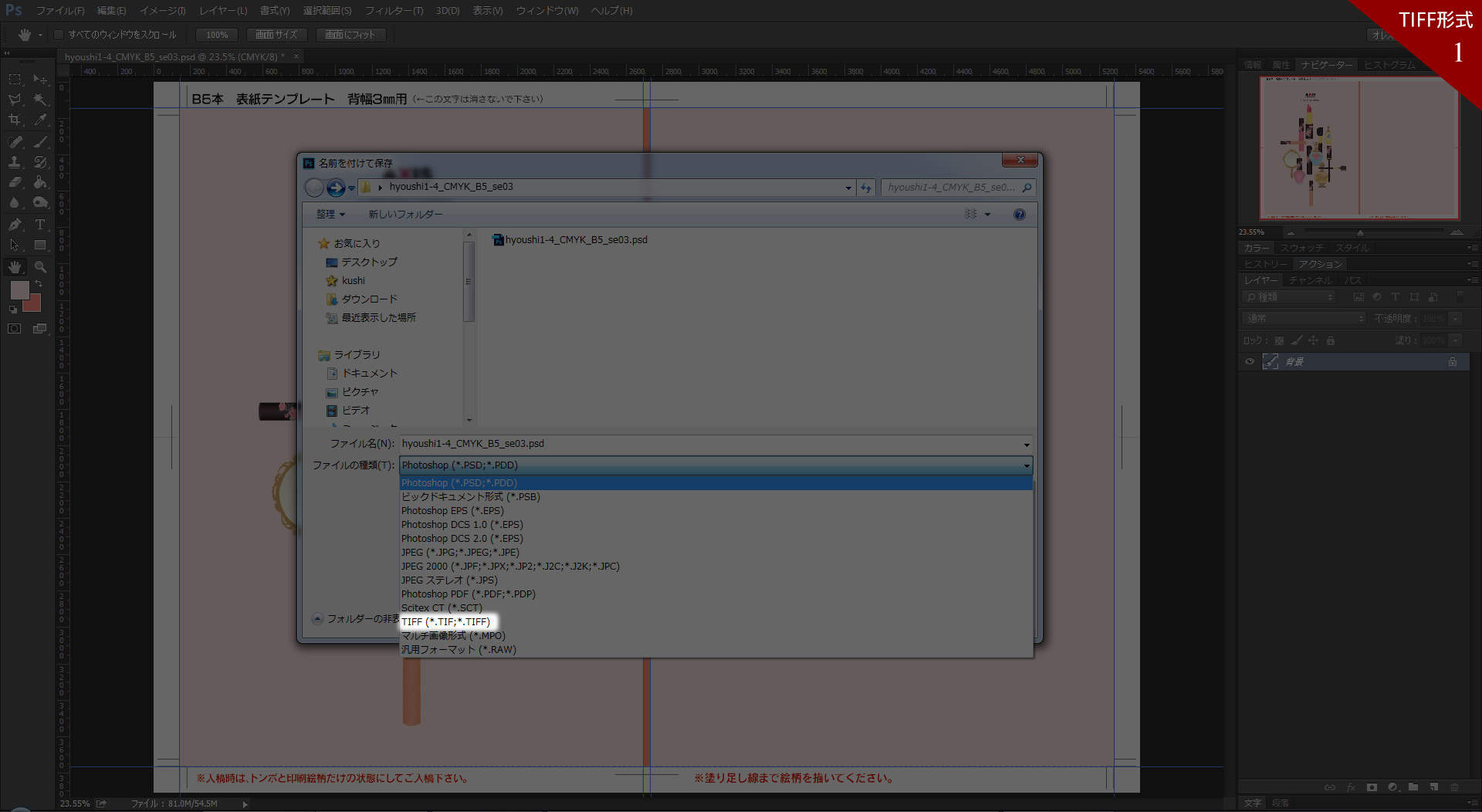Change screen mode icon
Screen dimensions: 1482x812
(40, 329)
